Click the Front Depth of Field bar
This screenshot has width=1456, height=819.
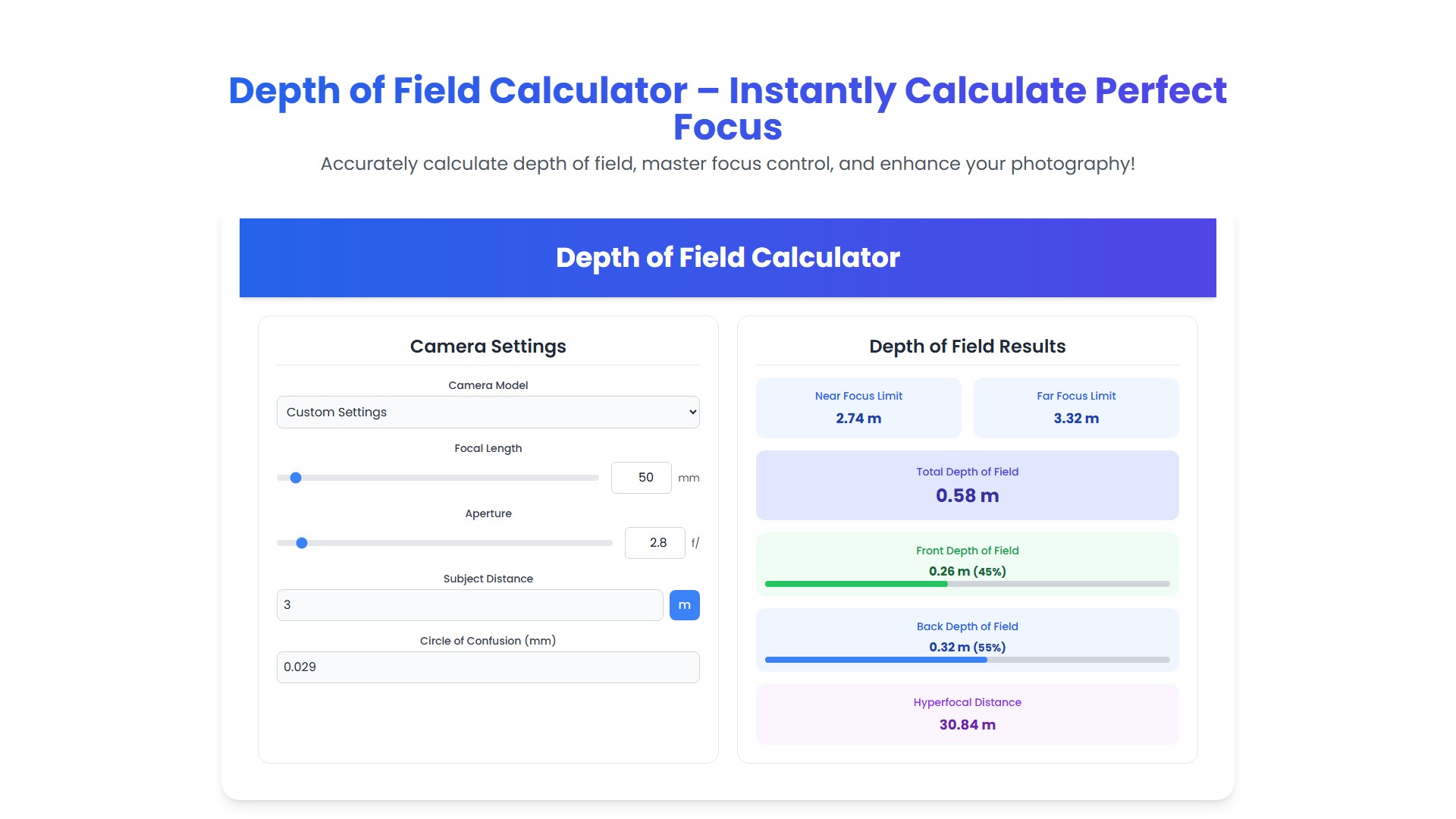click(x=967, y=584)
